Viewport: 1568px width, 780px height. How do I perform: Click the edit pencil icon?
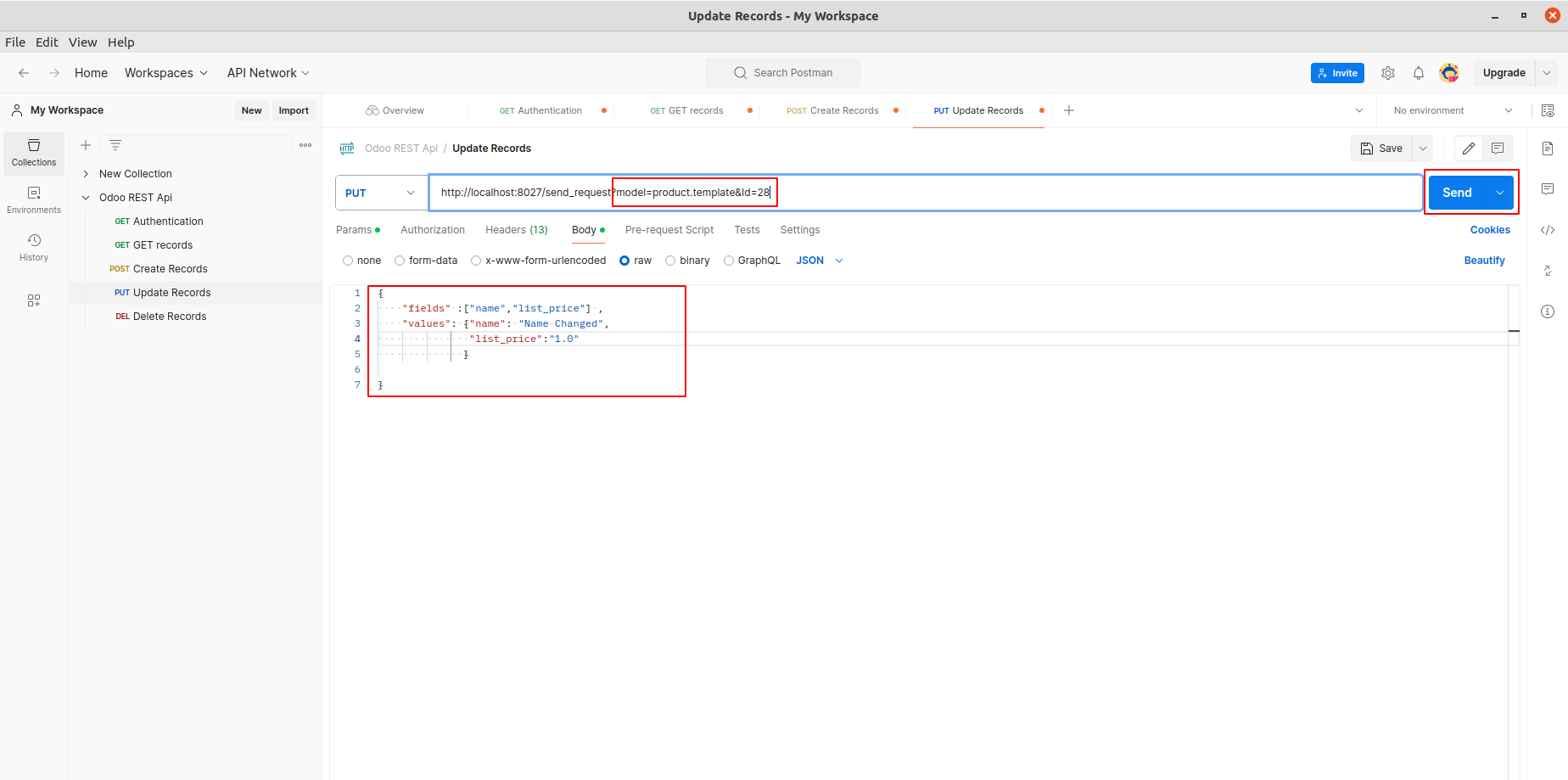coord(1469,149)
